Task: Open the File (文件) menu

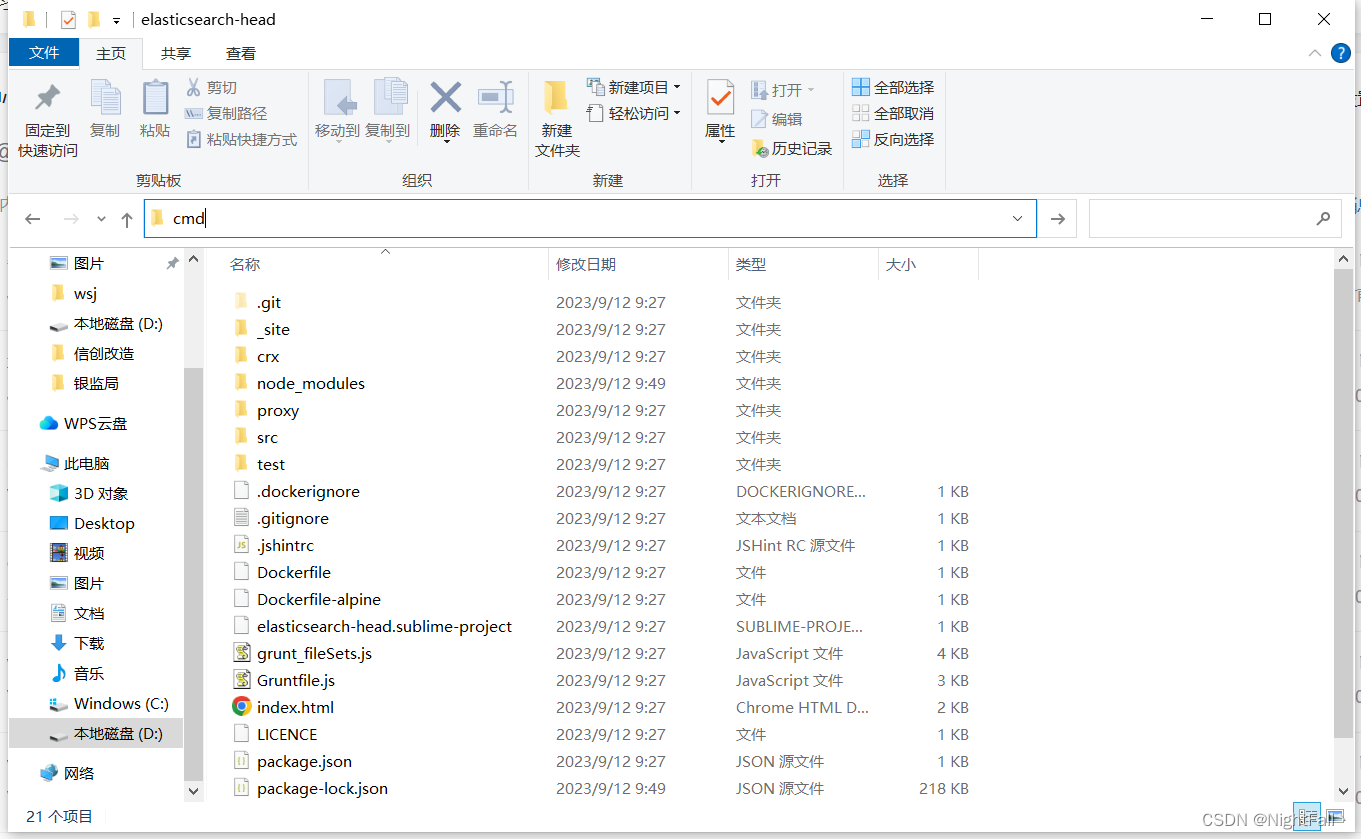Action: coord(44,53)
